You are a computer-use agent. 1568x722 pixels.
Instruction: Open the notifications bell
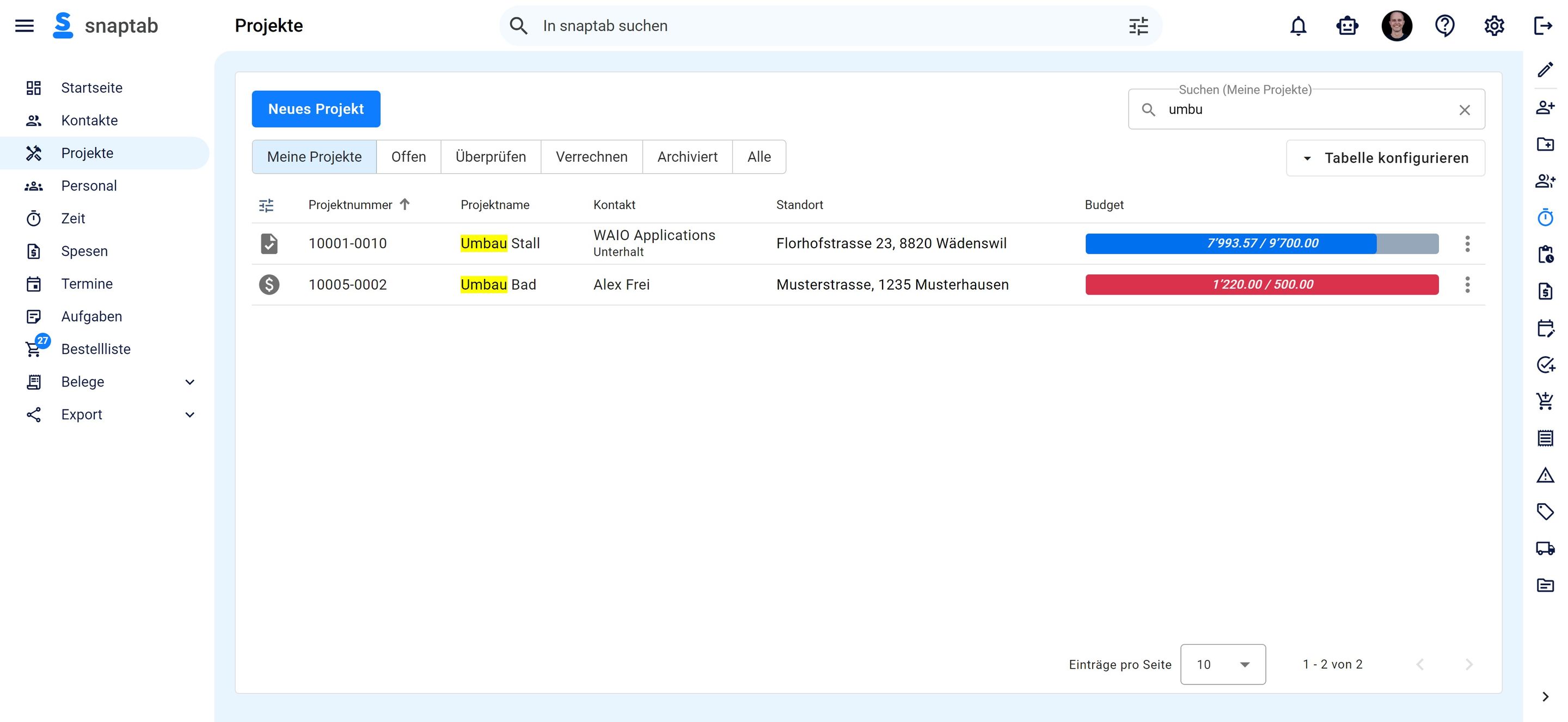tap(1298, 26)
